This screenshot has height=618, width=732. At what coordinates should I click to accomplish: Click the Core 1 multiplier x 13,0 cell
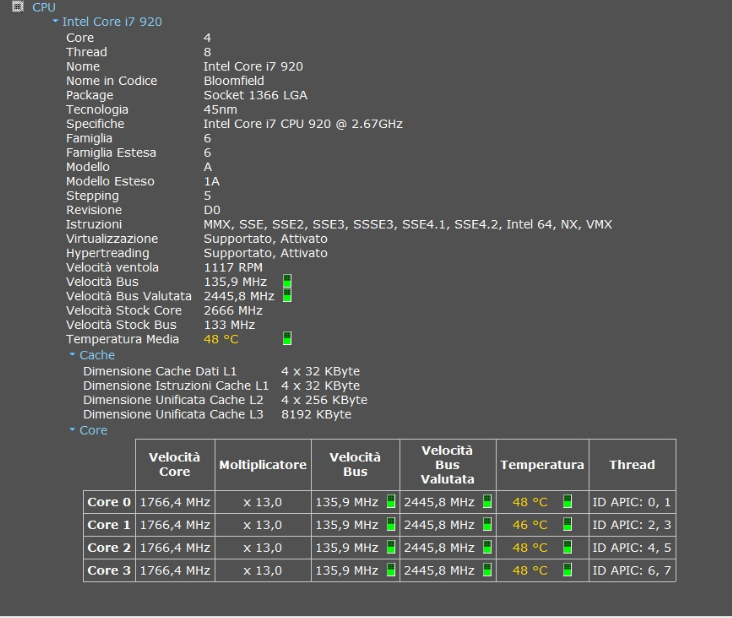pos(263,525)
